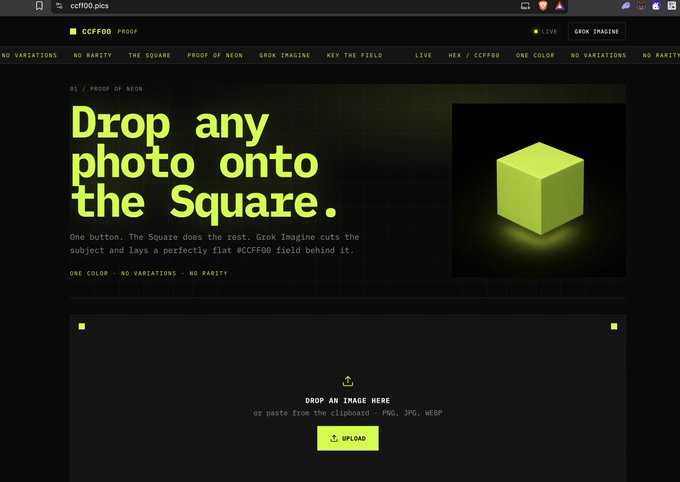Click the blue-and-white extension icon
Image resolution: width=680 pixels, height=482 pixels.
click(656, 6)
